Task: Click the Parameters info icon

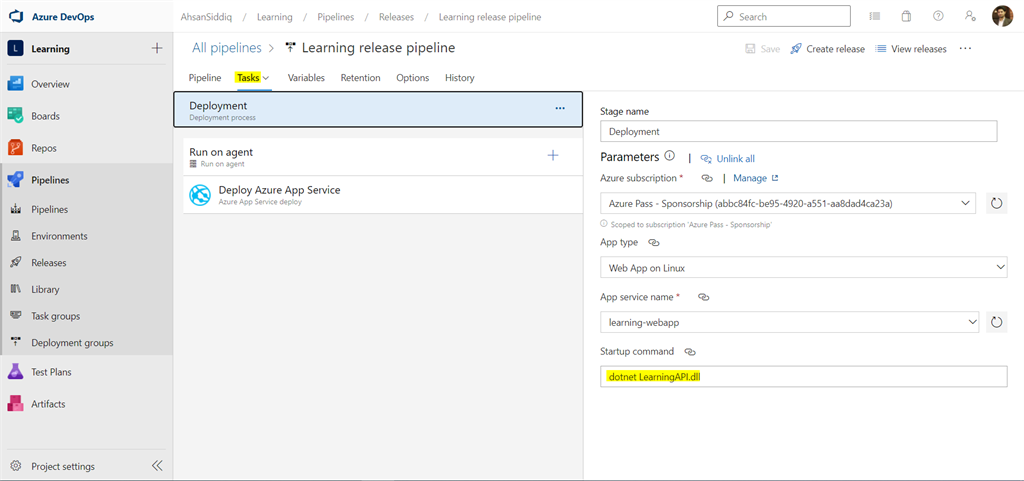Action: (x=670, y=157)
